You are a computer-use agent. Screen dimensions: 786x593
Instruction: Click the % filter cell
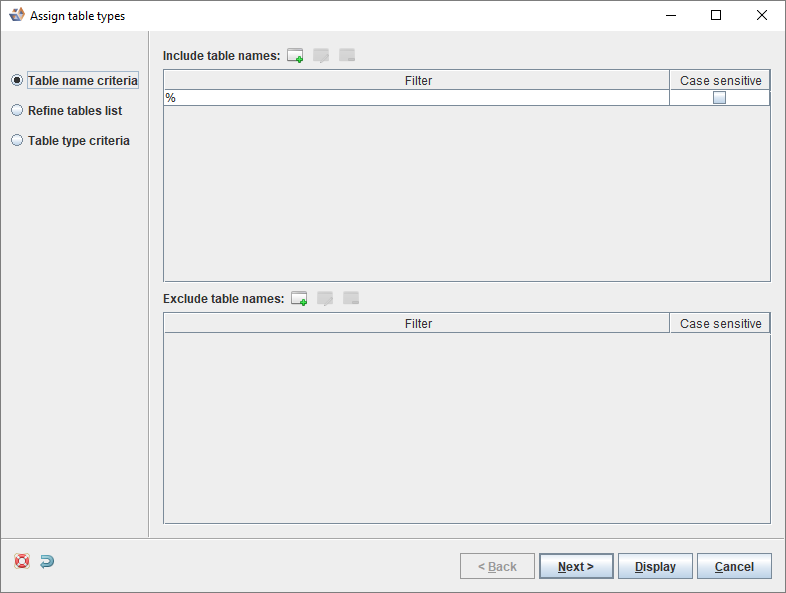pos(417,98)
